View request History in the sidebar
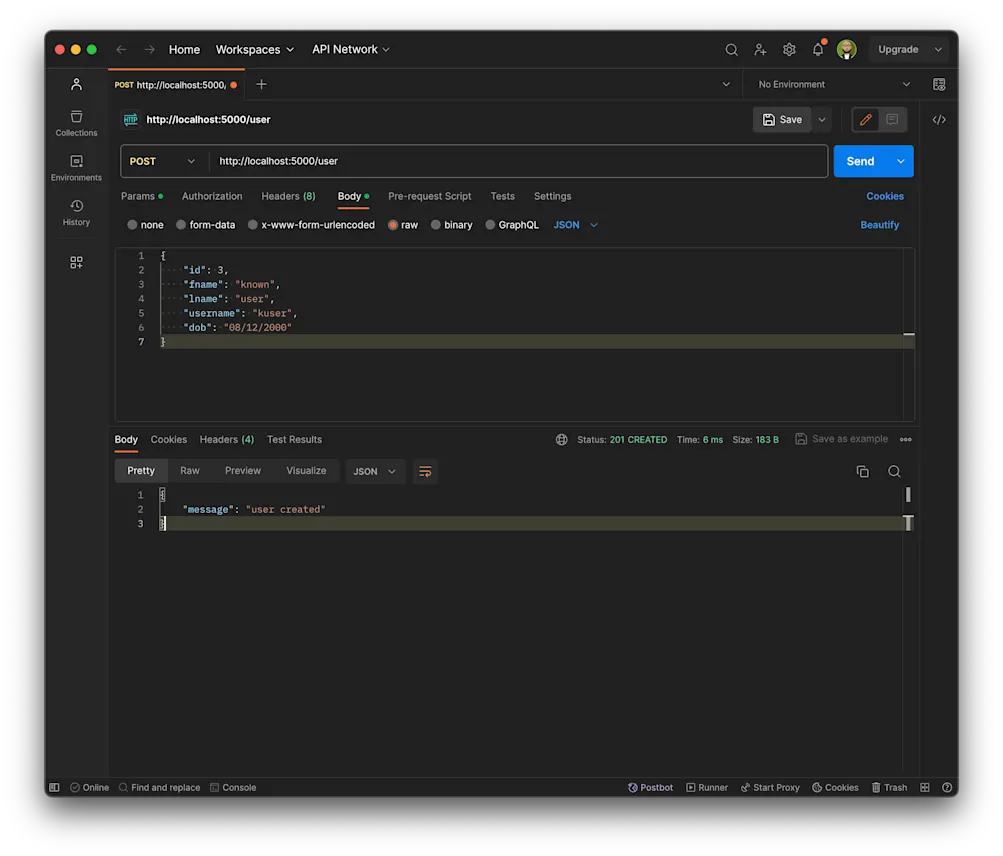Image resolution: width=1003 pixels, height=856 pixels. [75, 212]
